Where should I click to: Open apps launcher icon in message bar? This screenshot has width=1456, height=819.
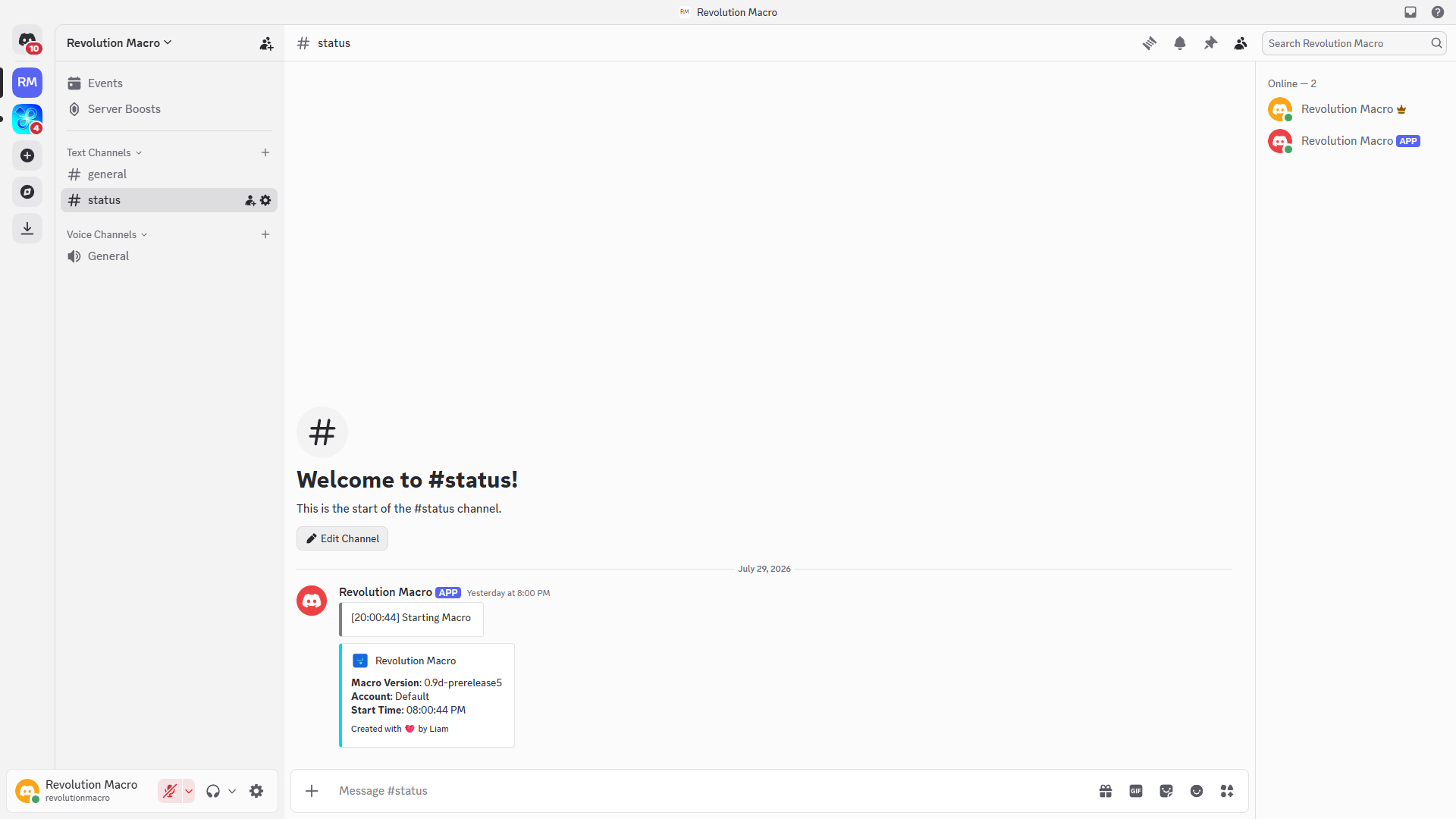1227,791
